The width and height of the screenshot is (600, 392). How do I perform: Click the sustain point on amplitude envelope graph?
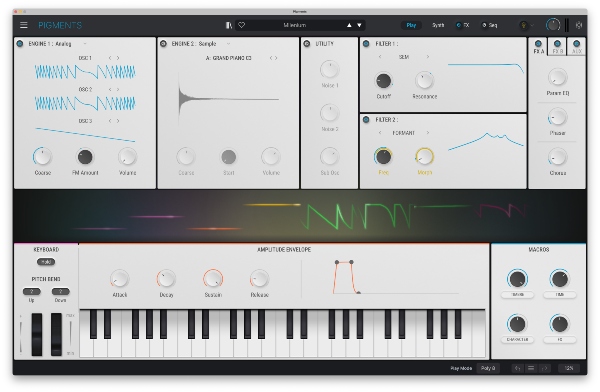tap(351, 262)
